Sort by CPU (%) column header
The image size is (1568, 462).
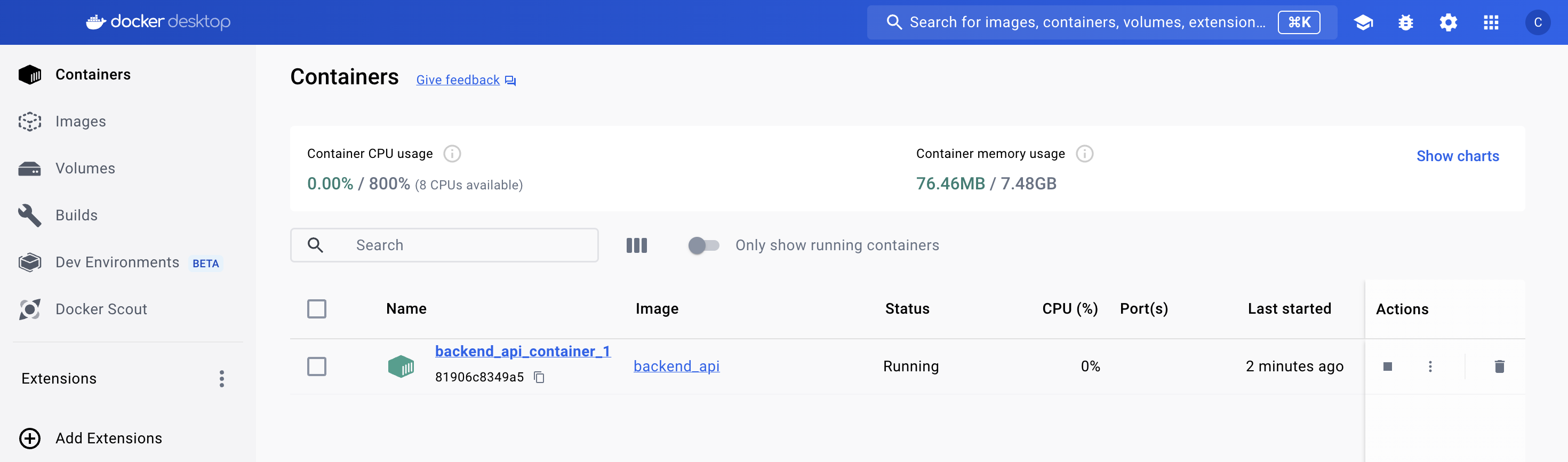coord(1069,309)
